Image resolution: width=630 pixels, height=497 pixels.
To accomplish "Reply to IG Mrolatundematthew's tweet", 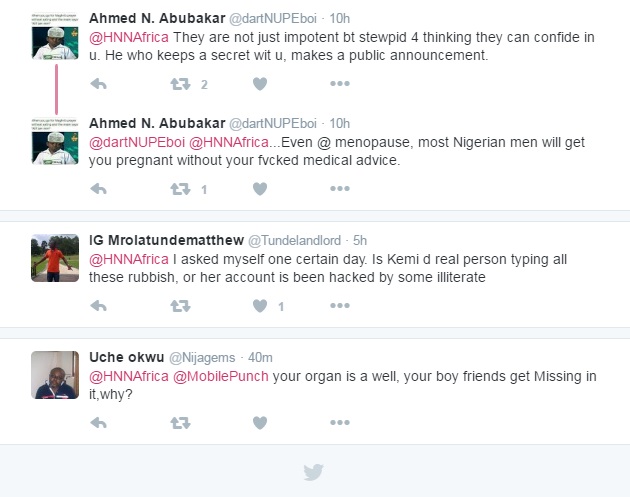I will point(98,306).
